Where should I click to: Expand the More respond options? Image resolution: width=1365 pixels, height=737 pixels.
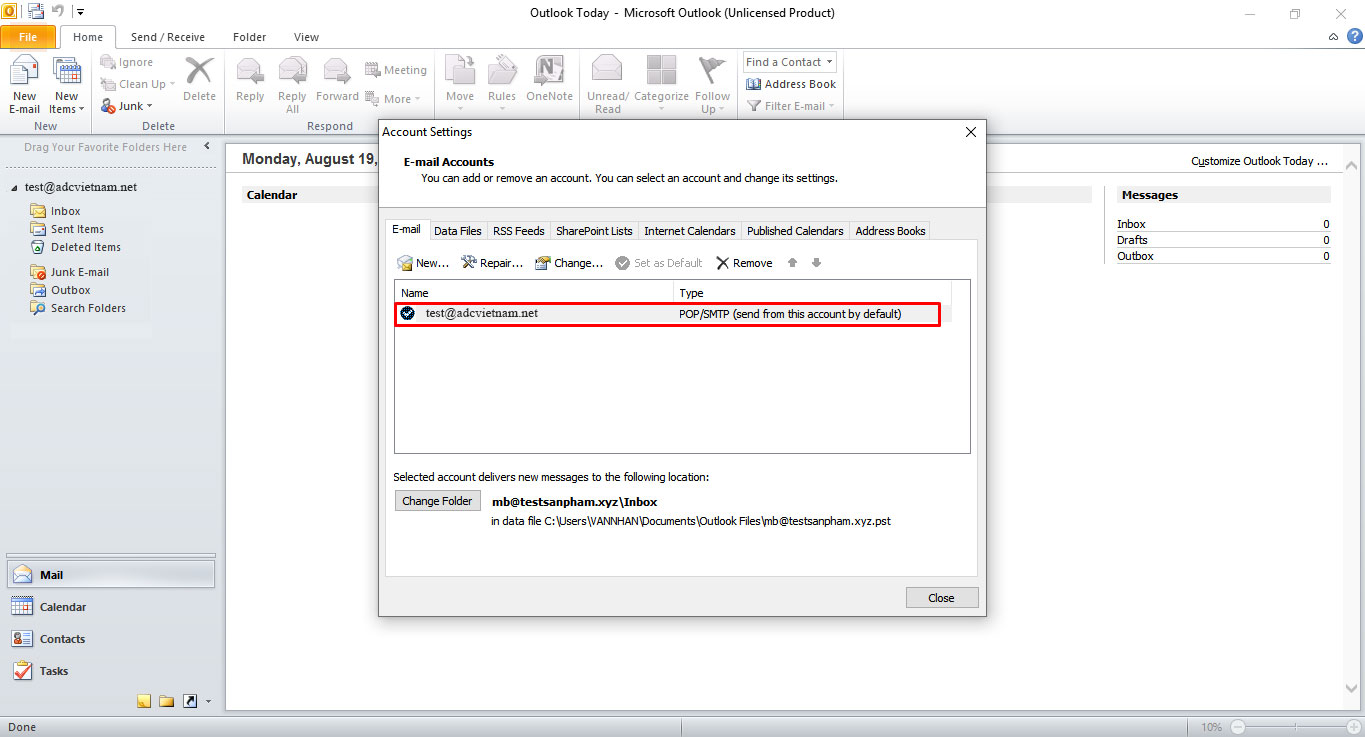click(x=393, y=99)
